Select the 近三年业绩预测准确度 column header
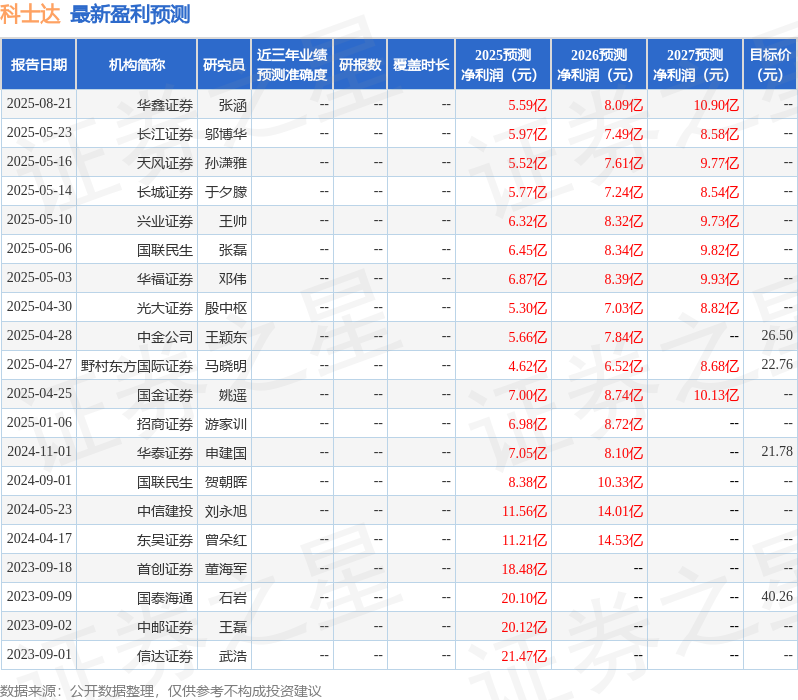798x700 pixels. click(x=292, y=65)
